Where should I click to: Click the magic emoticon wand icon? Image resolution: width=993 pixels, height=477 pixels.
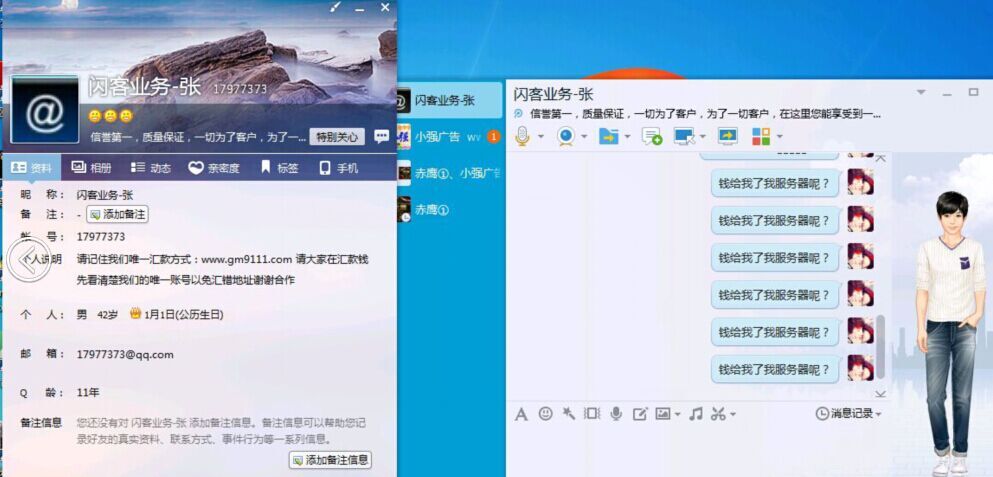coord(569,414)
